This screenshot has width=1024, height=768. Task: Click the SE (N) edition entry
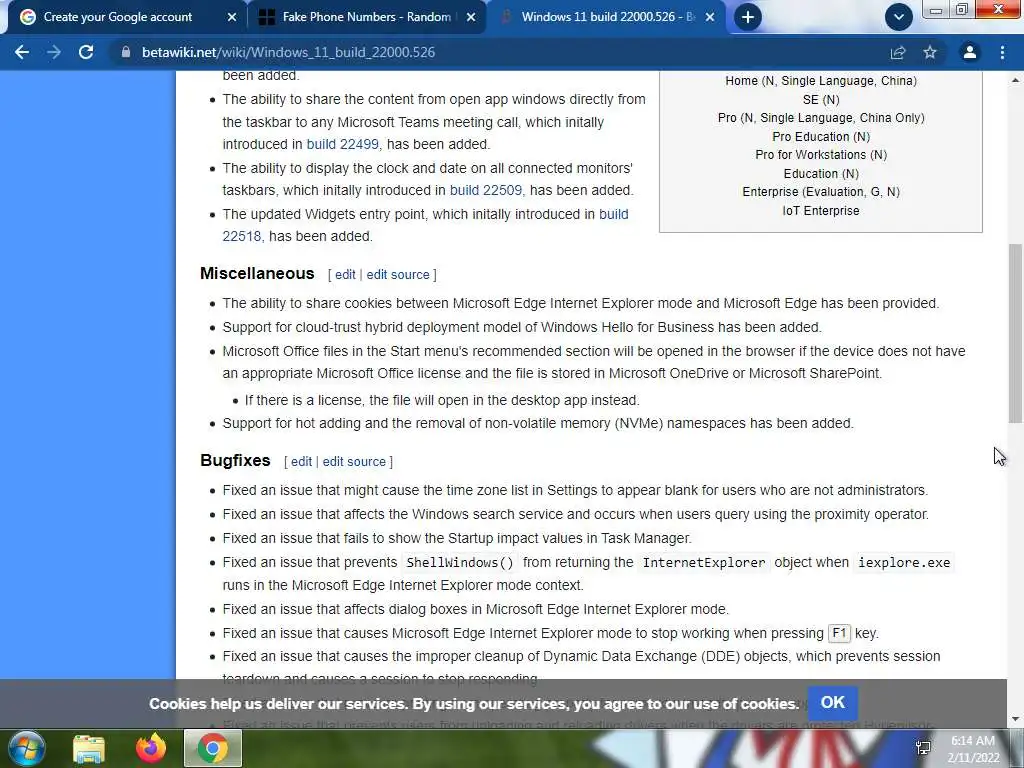821,100
